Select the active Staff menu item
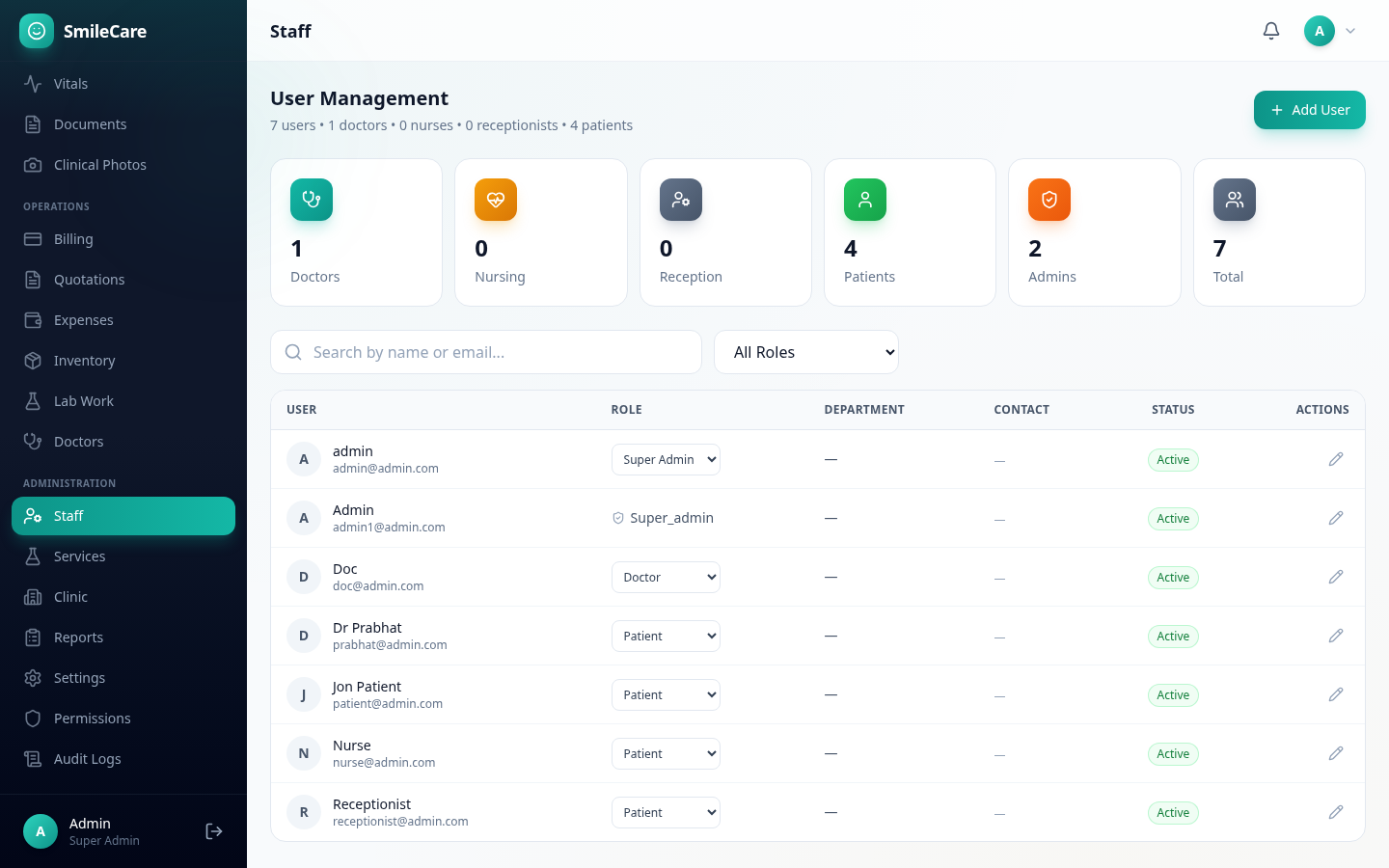This screenshot has height=868, width=1389. pyautogui.click(x=123, y=516)
